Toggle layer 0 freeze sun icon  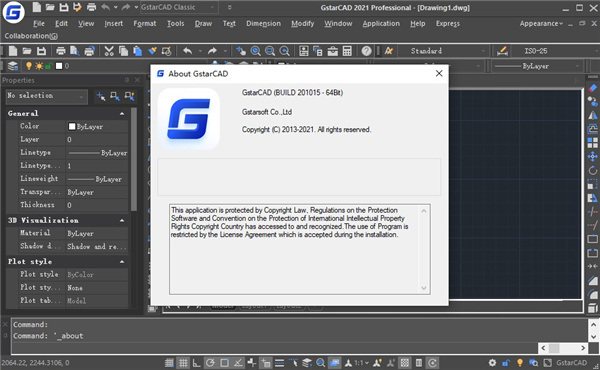pyautogui.click(x=39, y=66)
